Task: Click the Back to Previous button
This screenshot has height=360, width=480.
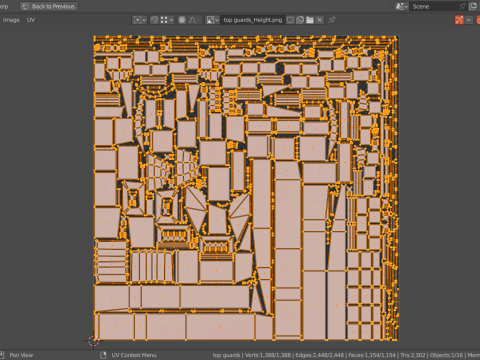Action: (x=49, y=6)
